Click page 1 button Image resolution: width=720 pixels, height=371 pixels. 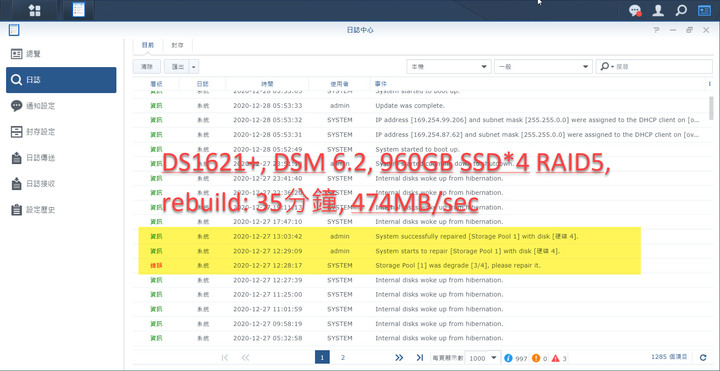(322, 357)
